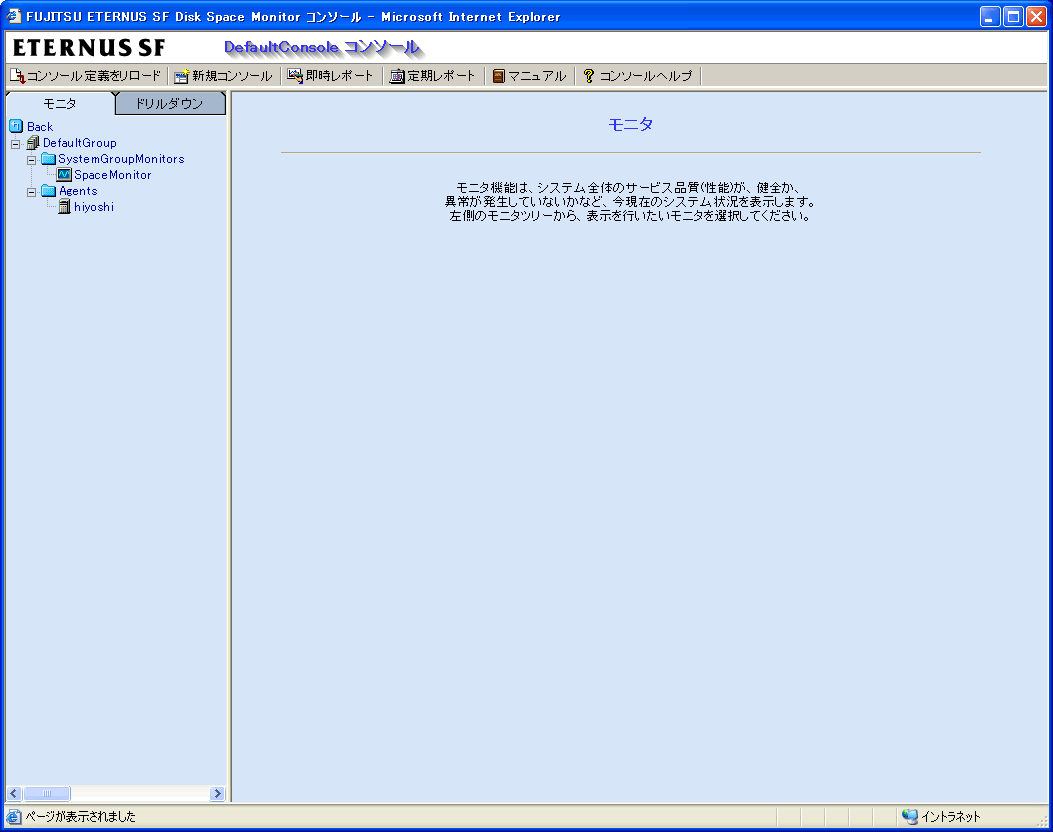Click the Back icon in the tree
The width and height of the screenshot is (1053, 832).
(x=16, y=126)
